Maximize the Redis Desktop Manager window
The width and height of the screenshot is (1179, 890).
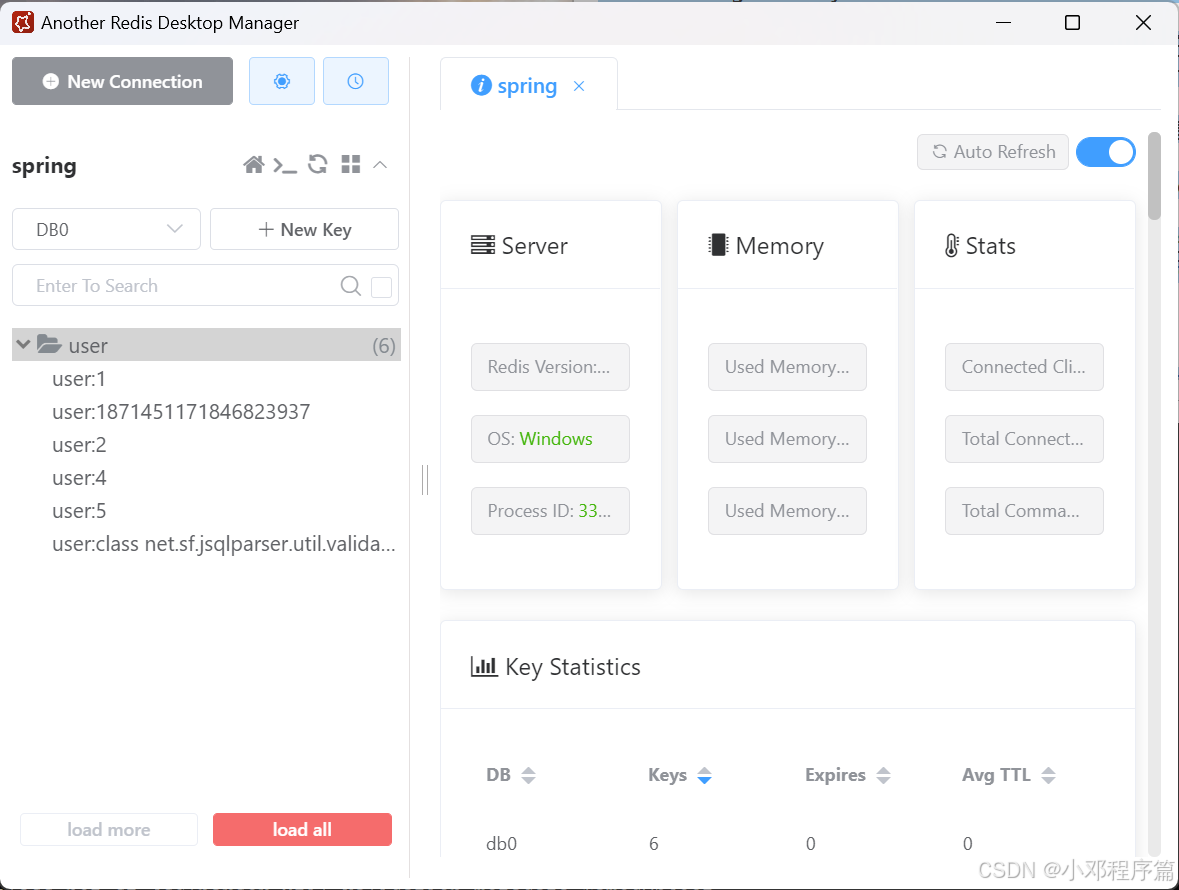click(1073, 23)
